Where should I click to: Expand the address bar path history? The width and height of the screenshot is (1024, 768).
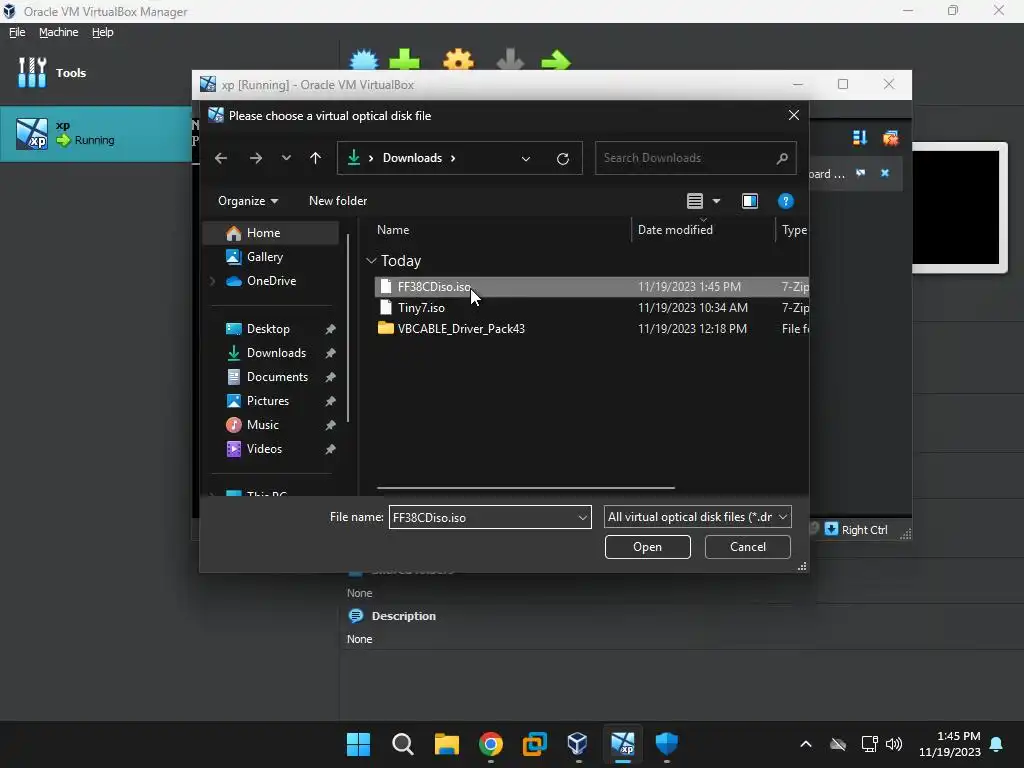526,159
